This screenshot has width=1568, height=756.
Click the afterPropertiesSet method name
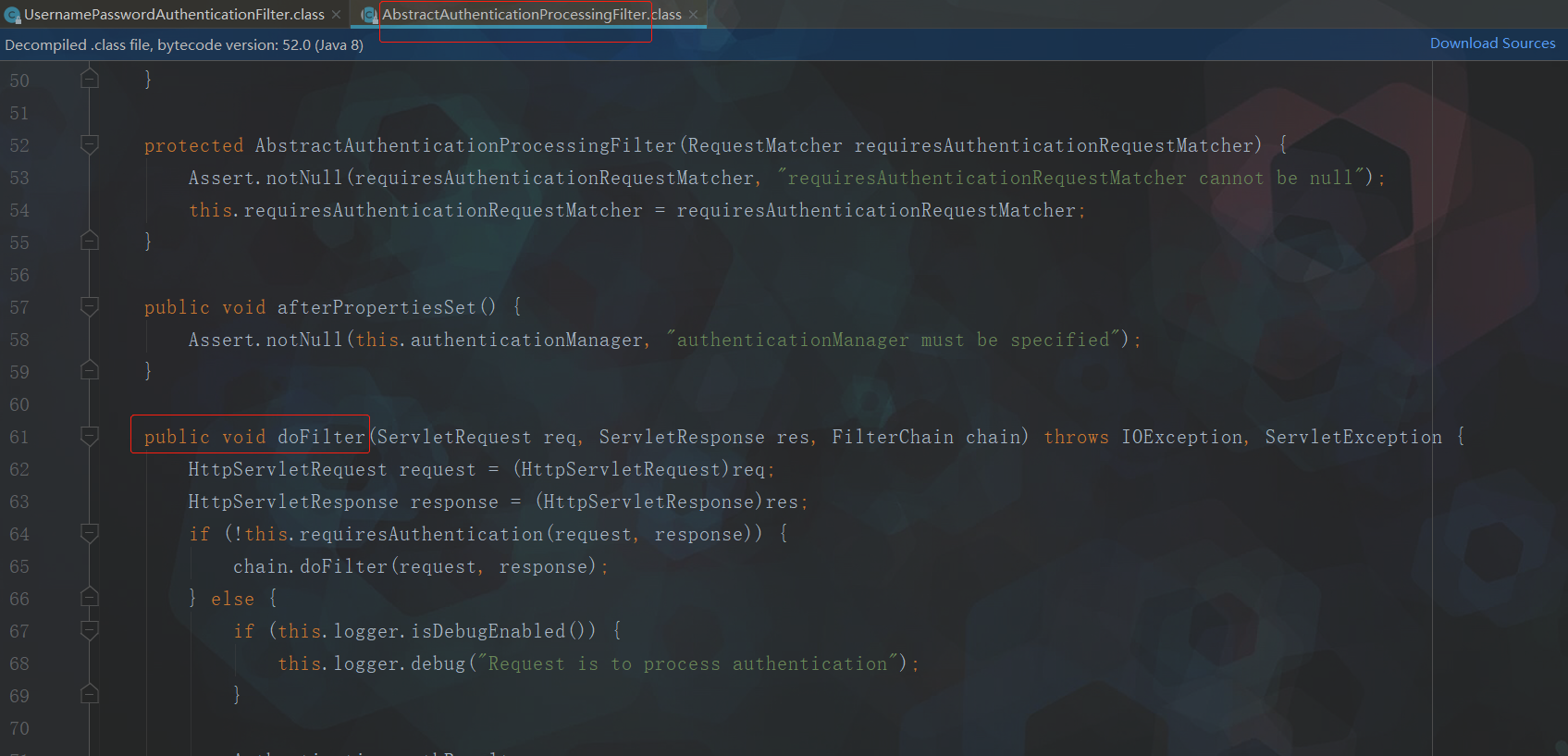pos(377,307)
